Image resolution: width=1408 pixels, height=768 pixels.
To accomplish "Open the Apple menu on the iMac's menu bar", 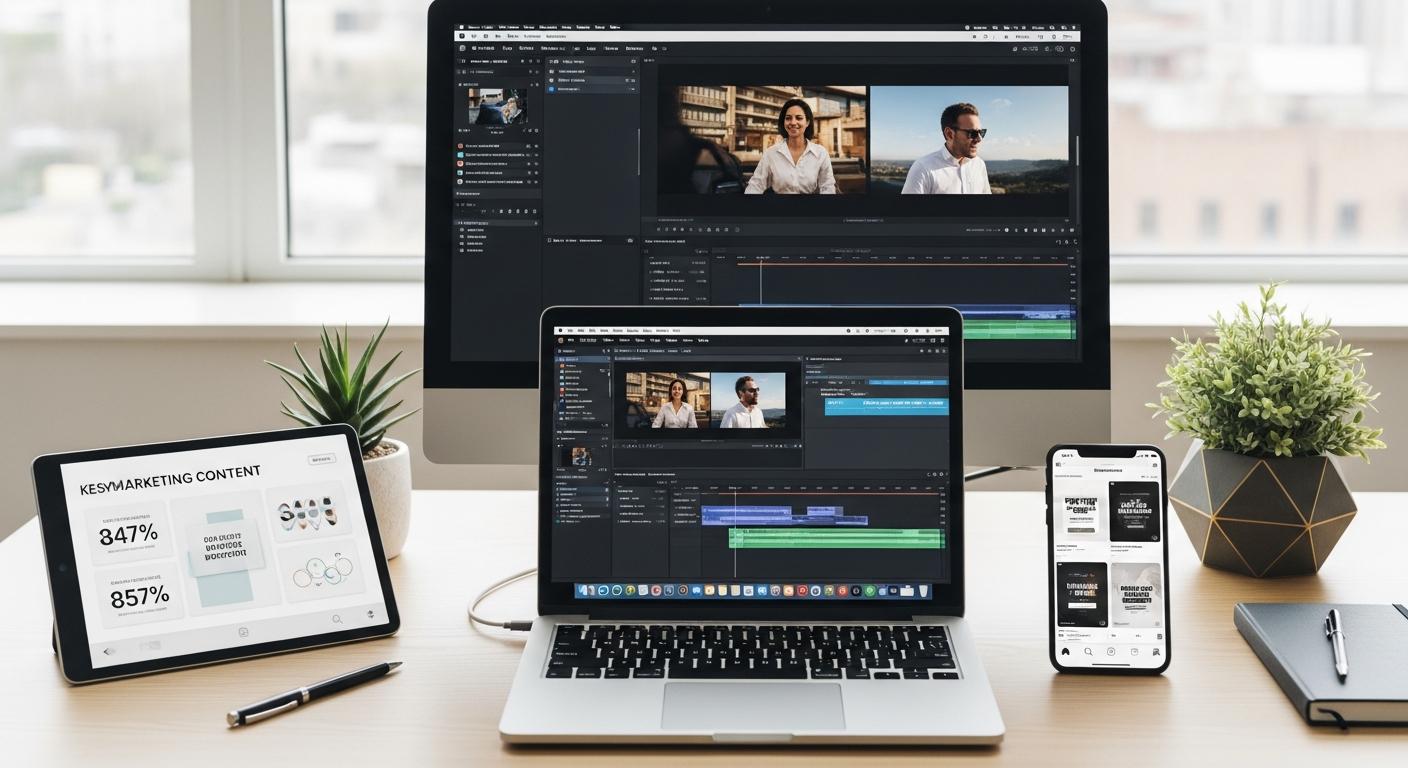I will point(462,25).
